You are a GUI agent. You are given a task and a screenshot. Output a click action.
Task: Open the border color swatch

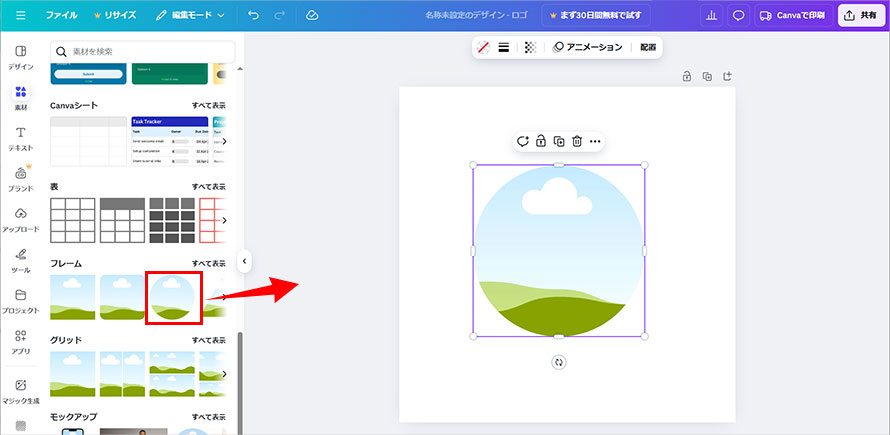pyautogui.click(x=483, y=48)
